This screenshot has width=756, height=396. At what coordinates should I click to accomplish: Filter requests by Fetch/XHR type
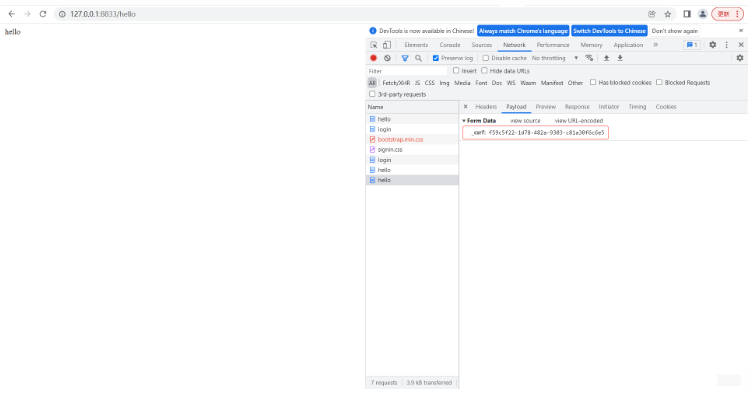tap(396, 83)
